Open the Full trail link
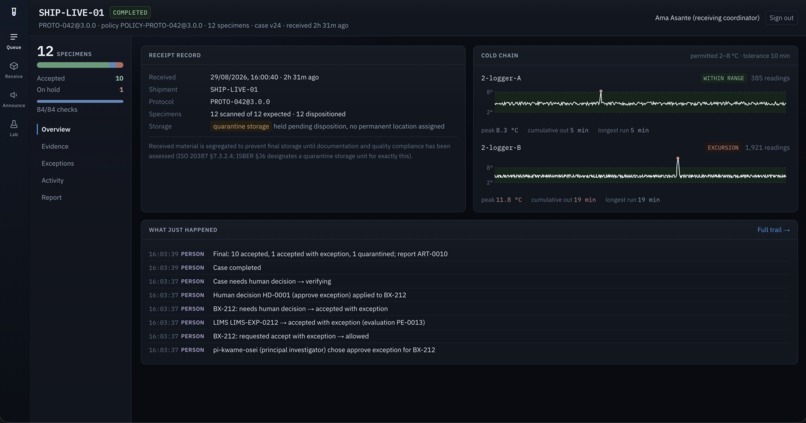The width and height of the screenshot is (806, 423). coord(773,230)
